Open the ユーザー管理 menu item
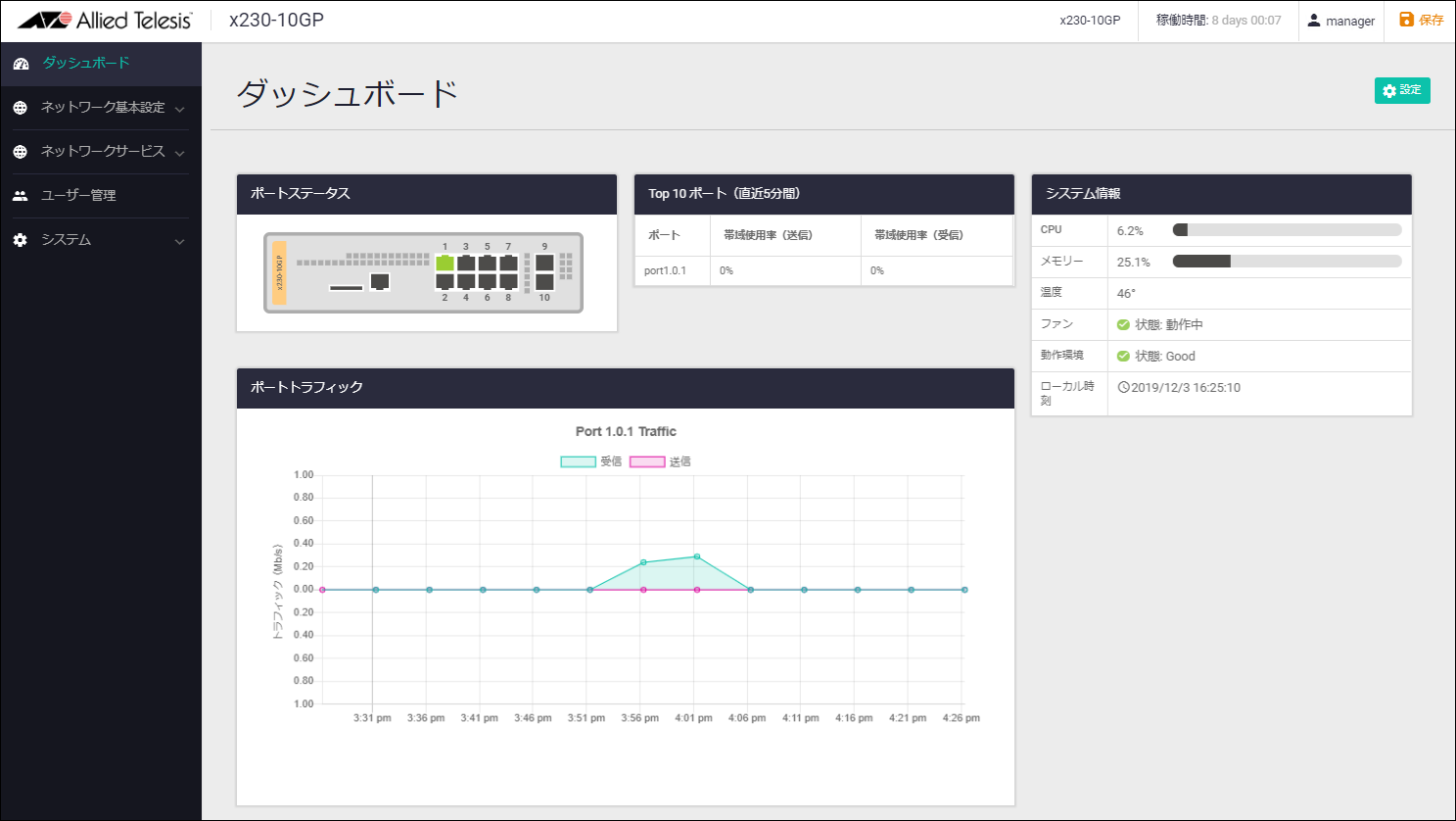This screenshot has height=821, width=1456. point(78,196)
